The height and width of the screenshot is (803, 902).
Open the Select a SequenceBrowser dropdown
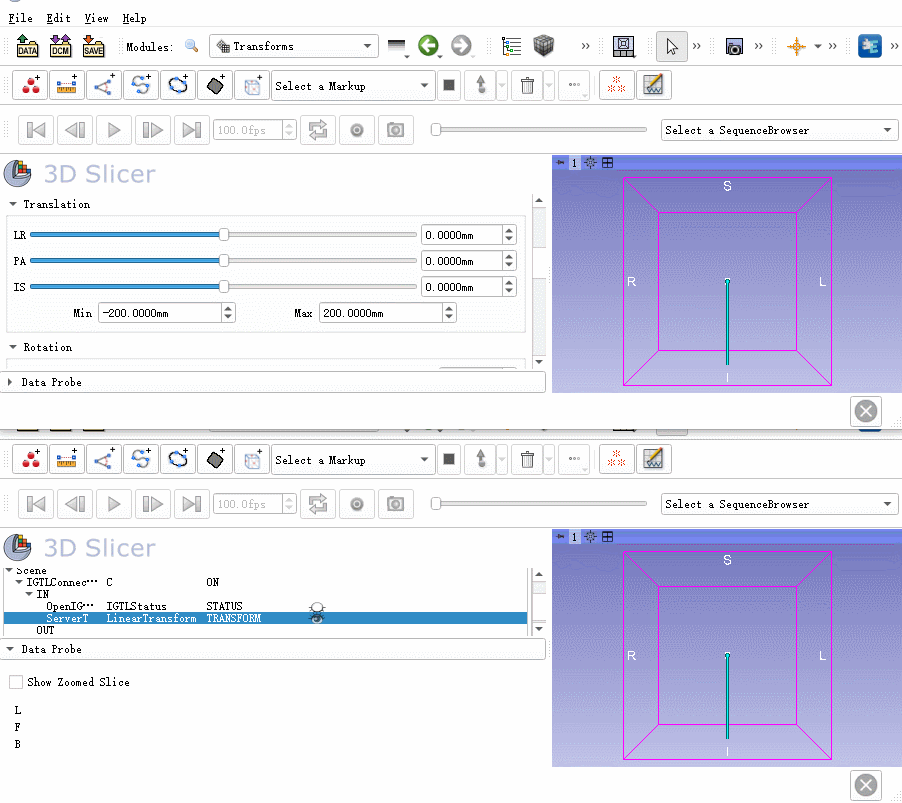(x=779, y=129)
